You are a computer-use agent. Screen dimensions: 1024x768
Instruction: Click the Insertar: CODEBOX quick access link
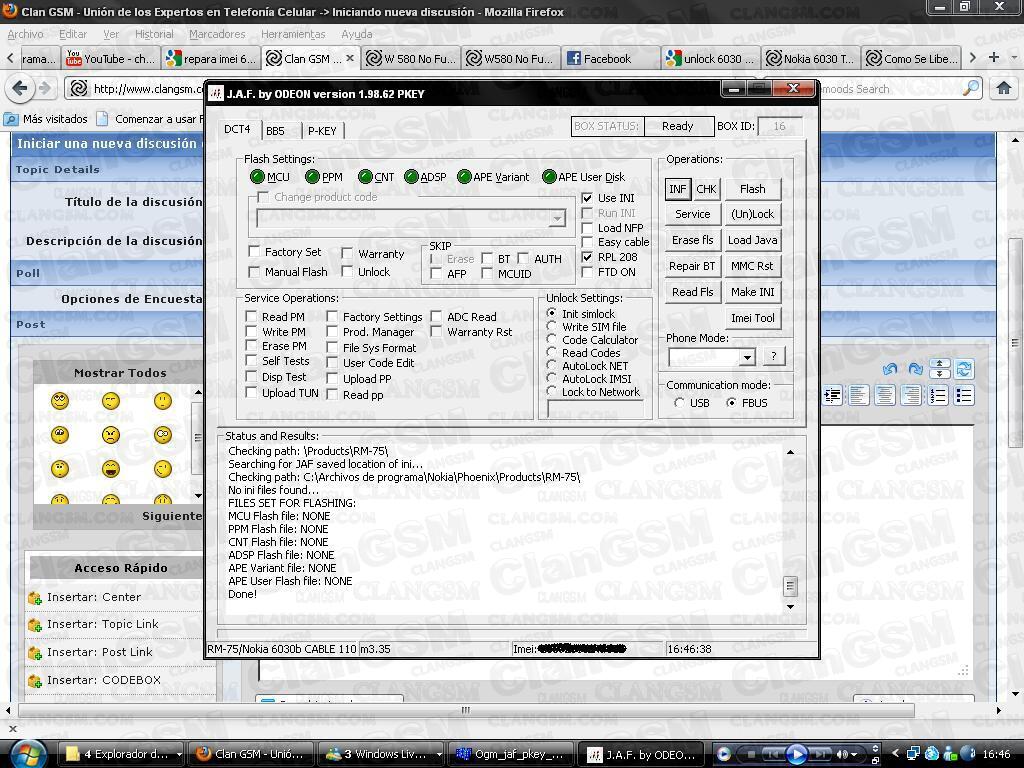click(104, 680)
